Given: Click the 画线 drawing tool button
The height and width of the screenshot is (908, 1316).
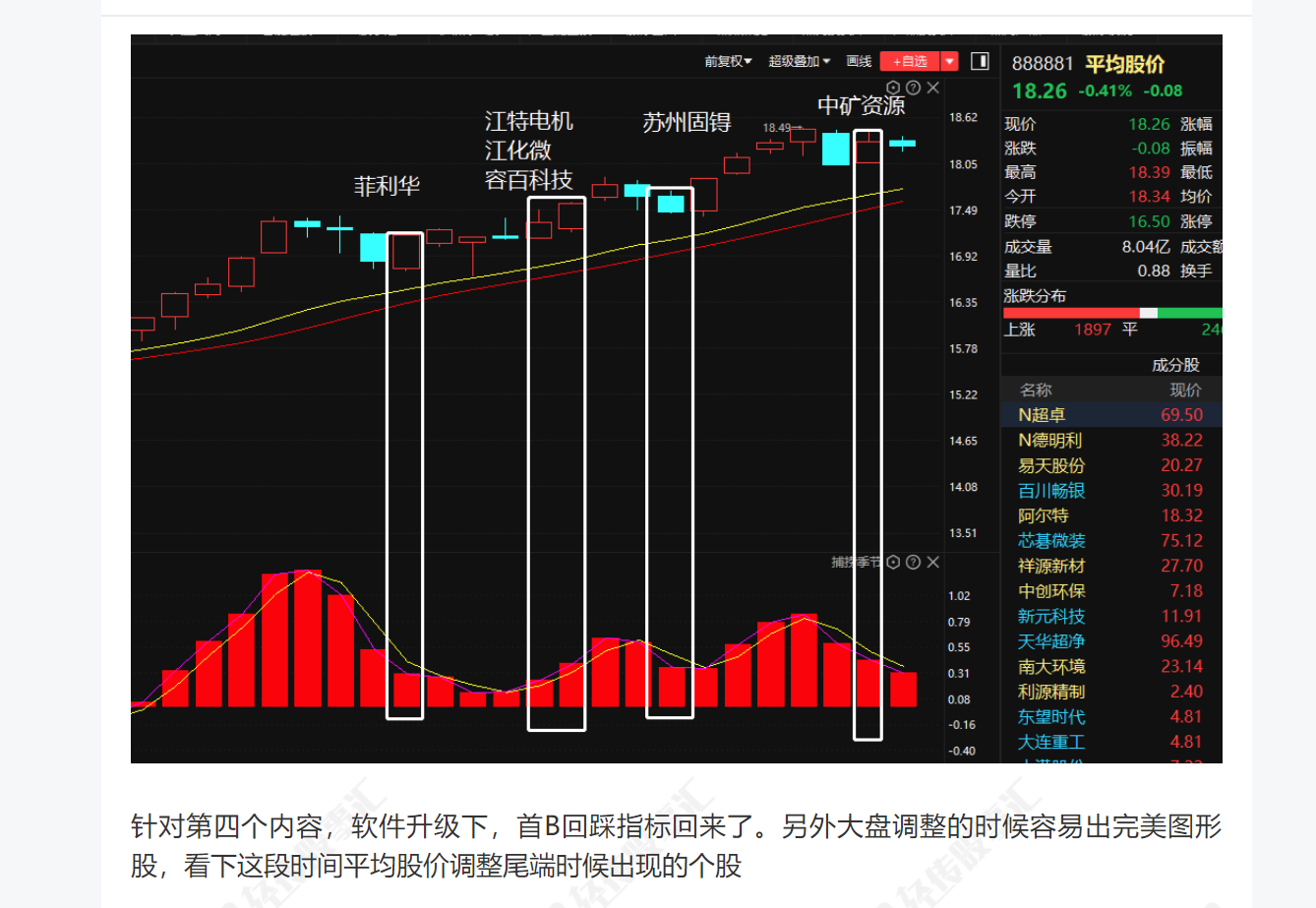Looking at the screenshot, I should 859,61.
